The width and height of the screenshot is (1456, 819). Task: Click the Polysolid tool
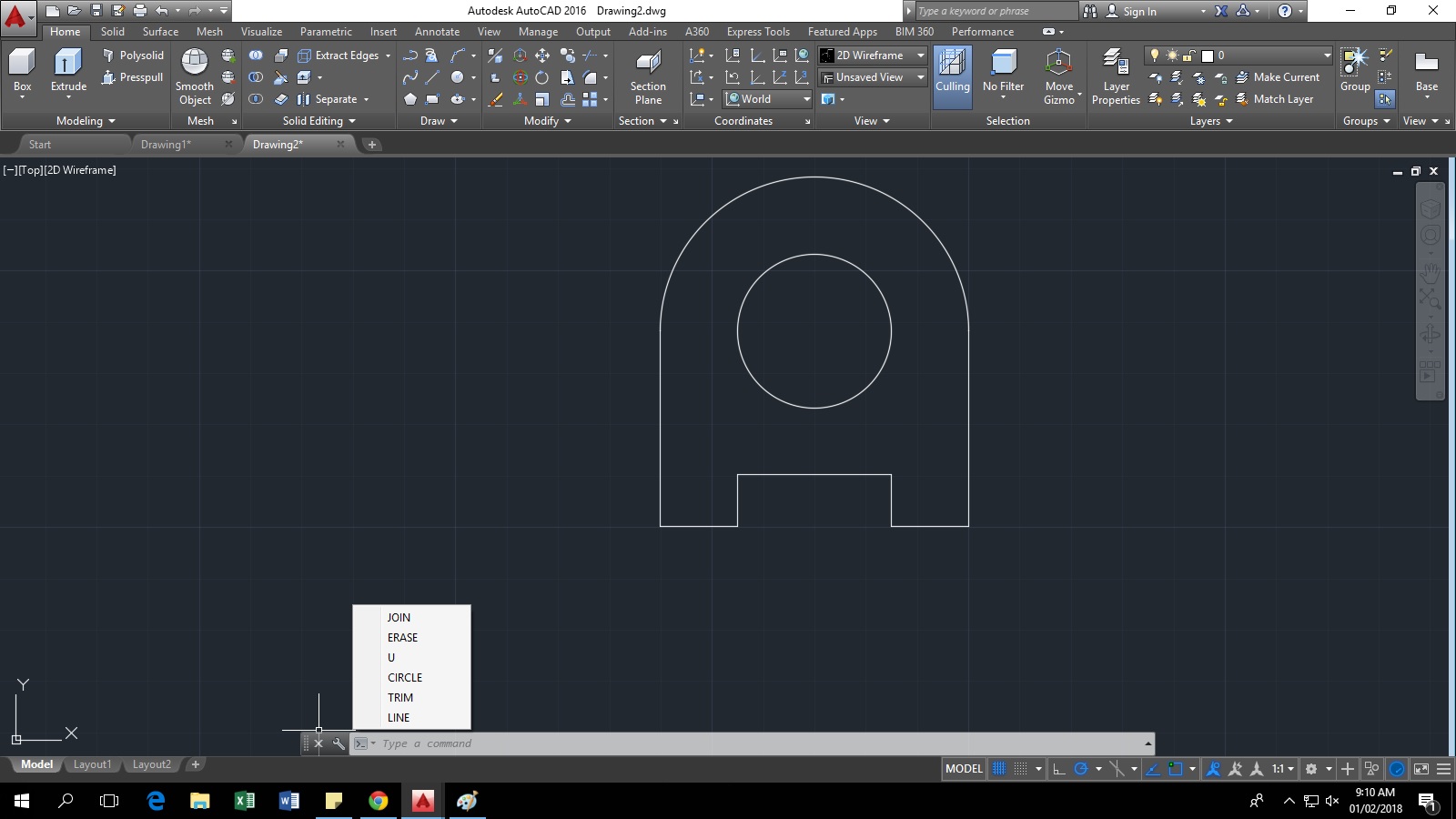pyautogui.click(x=133, y=56)
